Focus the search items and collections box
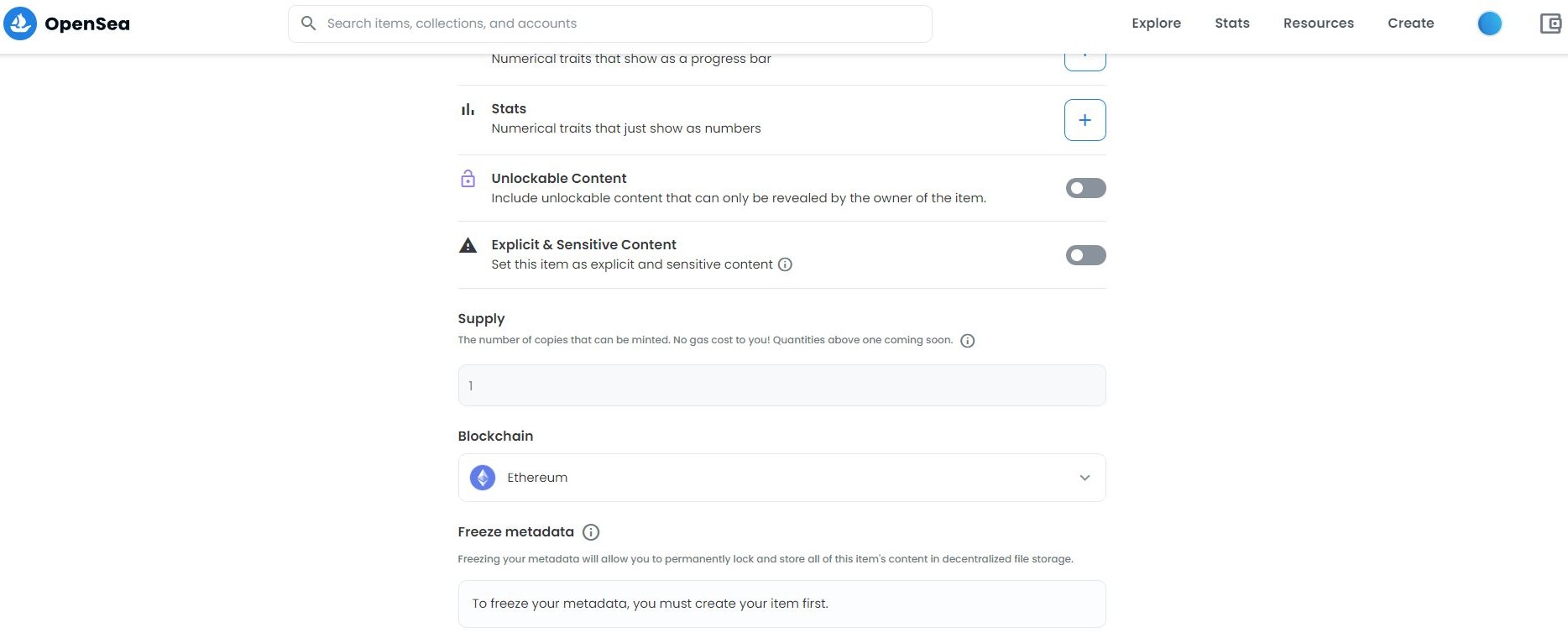This screenshot has height=638, width=1568. (x=610, y=24)
